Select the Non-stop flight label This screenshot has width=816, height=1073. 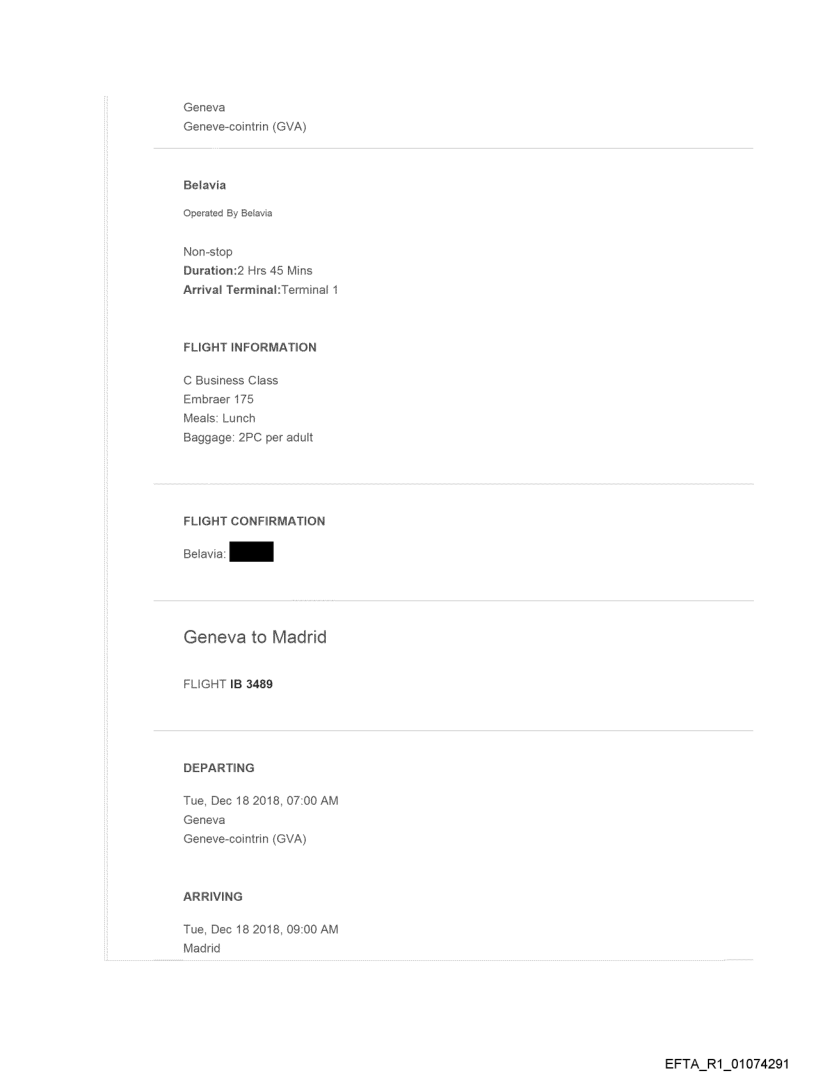tap(208, 253)
